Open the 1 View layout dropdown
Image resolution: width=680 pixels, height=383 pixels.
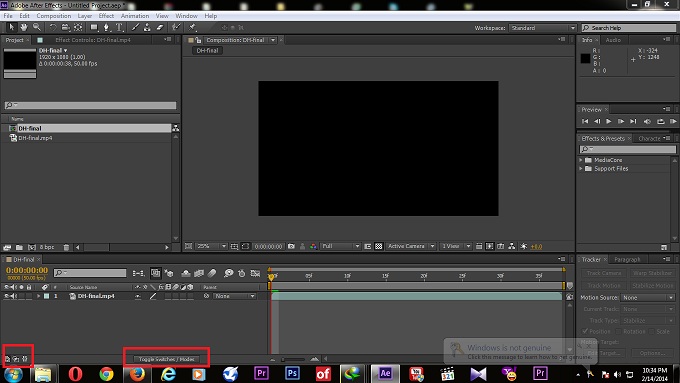456,246
